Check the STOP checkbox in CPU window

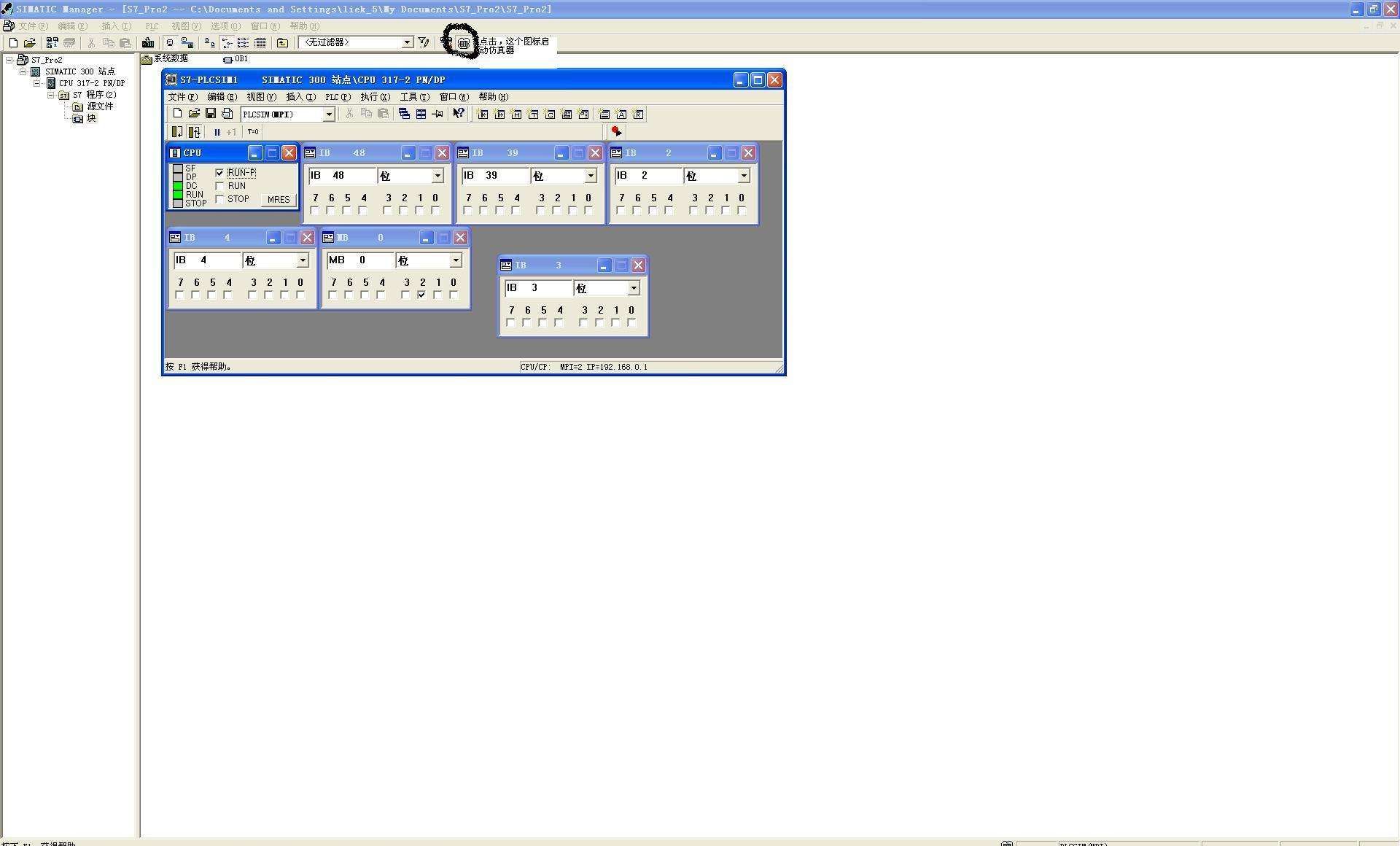[220, 199]
